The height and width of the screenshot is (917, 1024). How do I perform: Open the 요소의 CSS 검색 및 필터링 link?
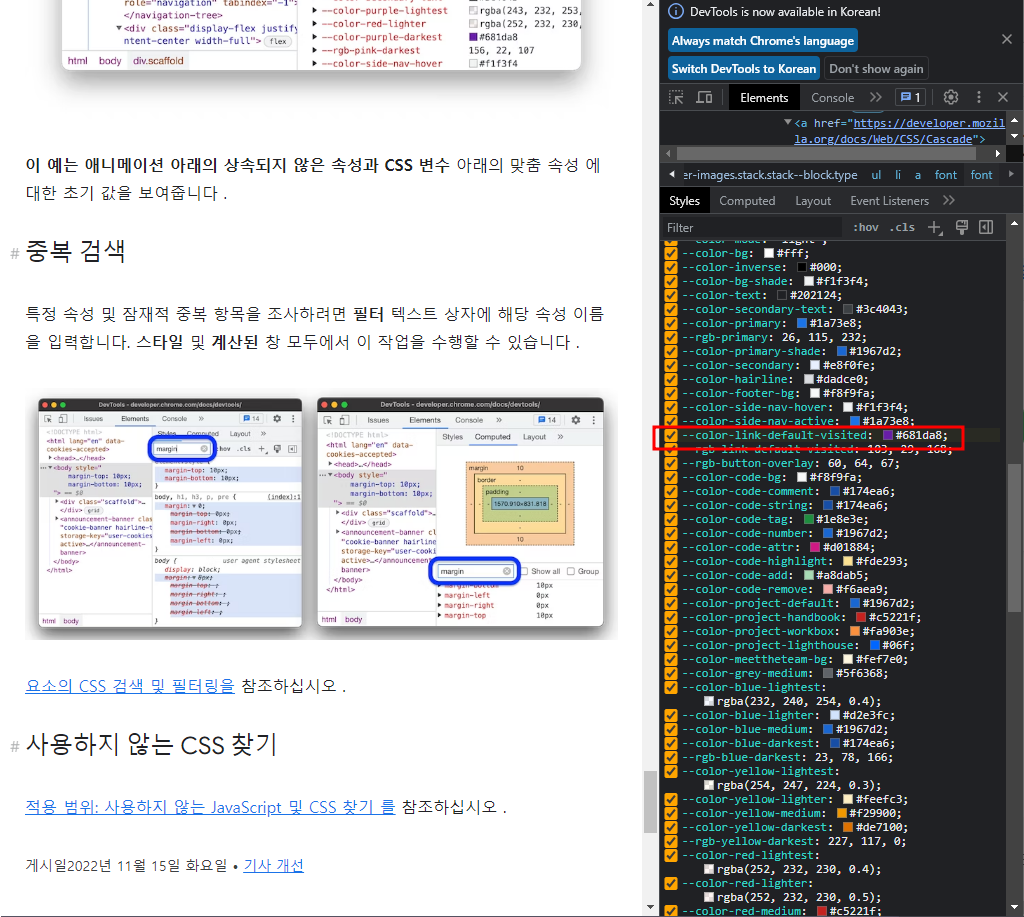point(130,686)
